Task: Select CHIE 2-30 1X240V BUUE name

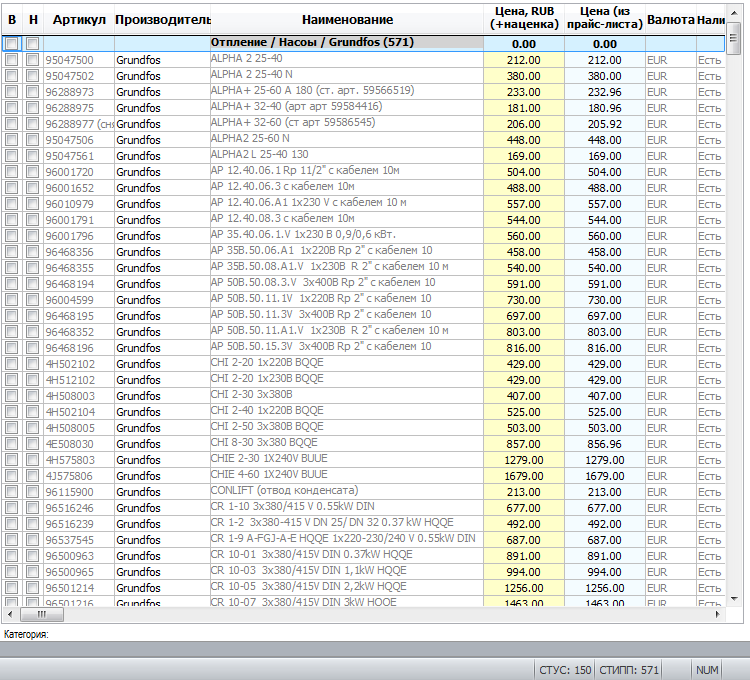Action: pyautogui.click(x=269, y=458)
